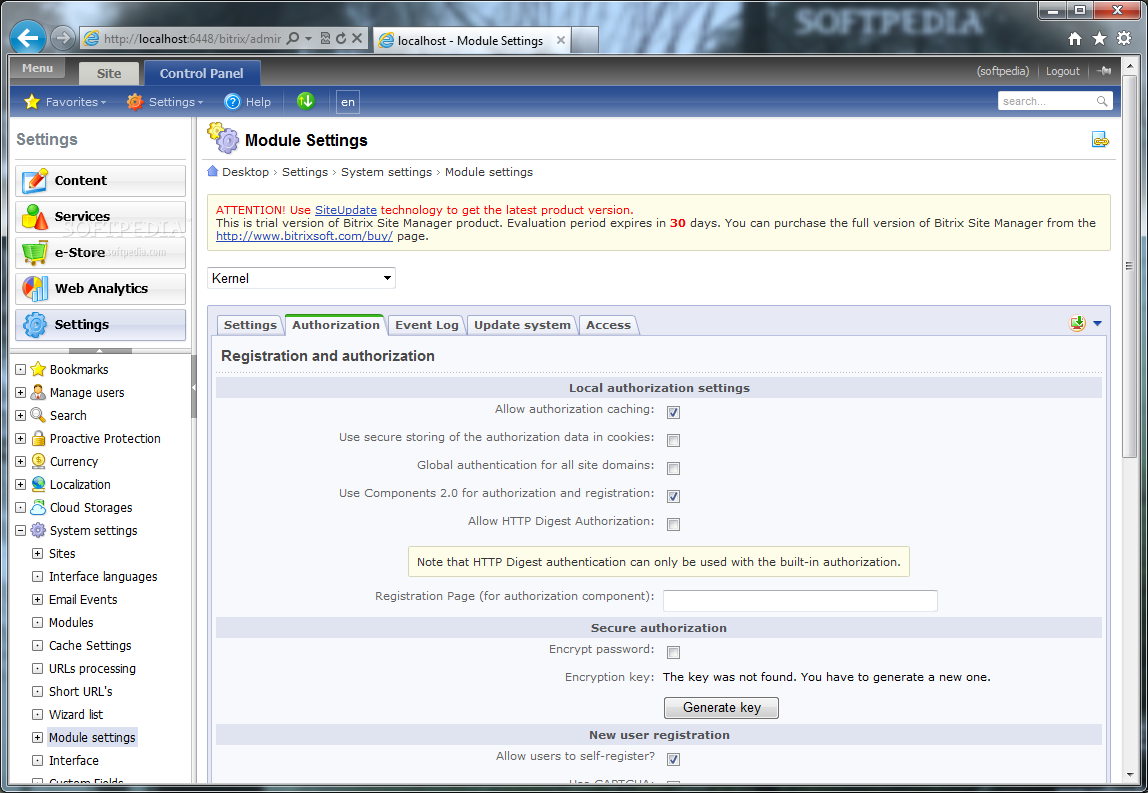Click the SiteUpdate link
The height and width of the screenshot is (793, 1148).
[x=346, y=209]
